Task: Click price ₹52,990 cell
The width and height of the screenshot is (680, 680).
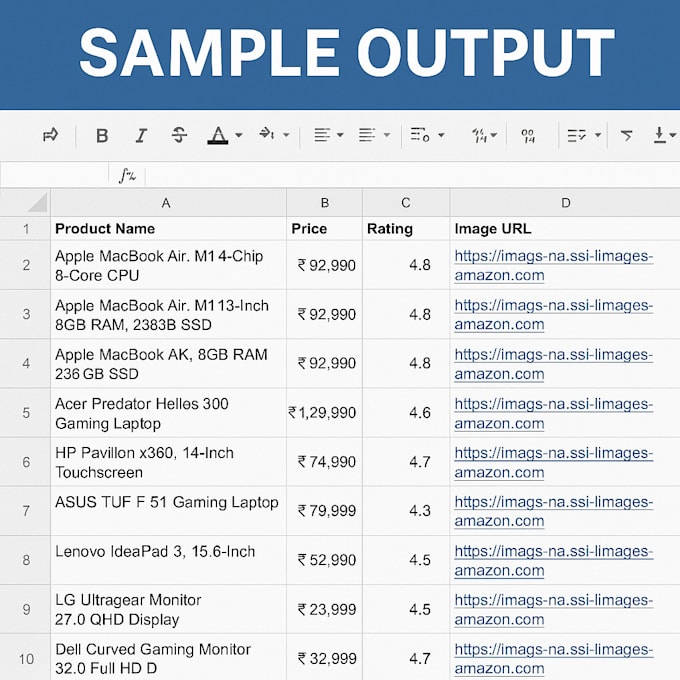Action: tap(324, 560)
